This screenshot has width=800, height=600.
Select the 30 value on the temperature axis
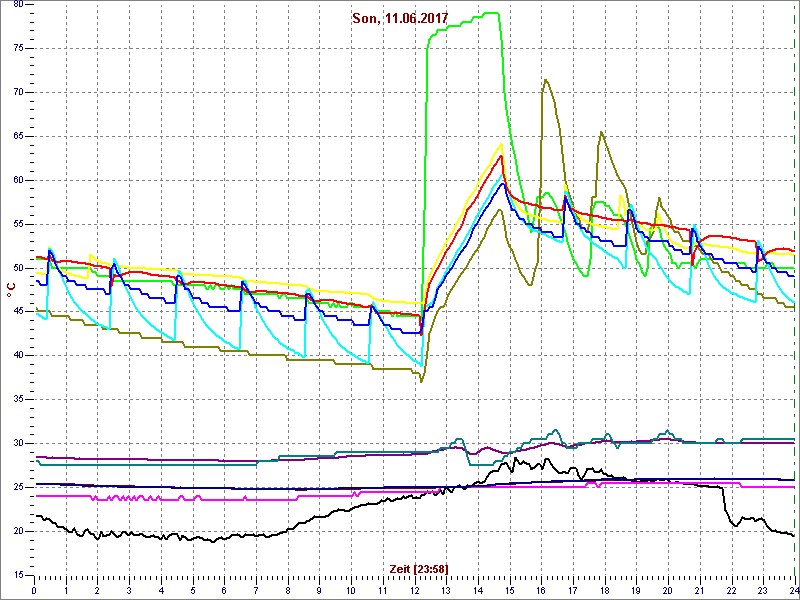18,444
